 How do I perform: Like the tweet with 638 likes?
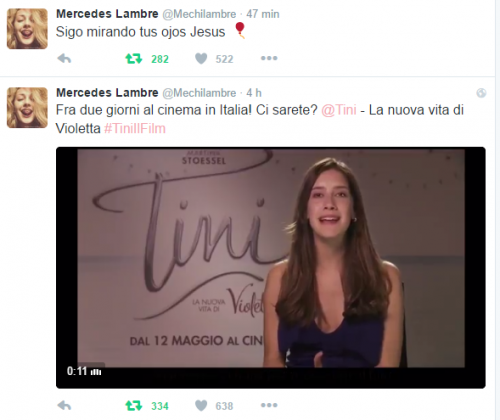(201, 406)
